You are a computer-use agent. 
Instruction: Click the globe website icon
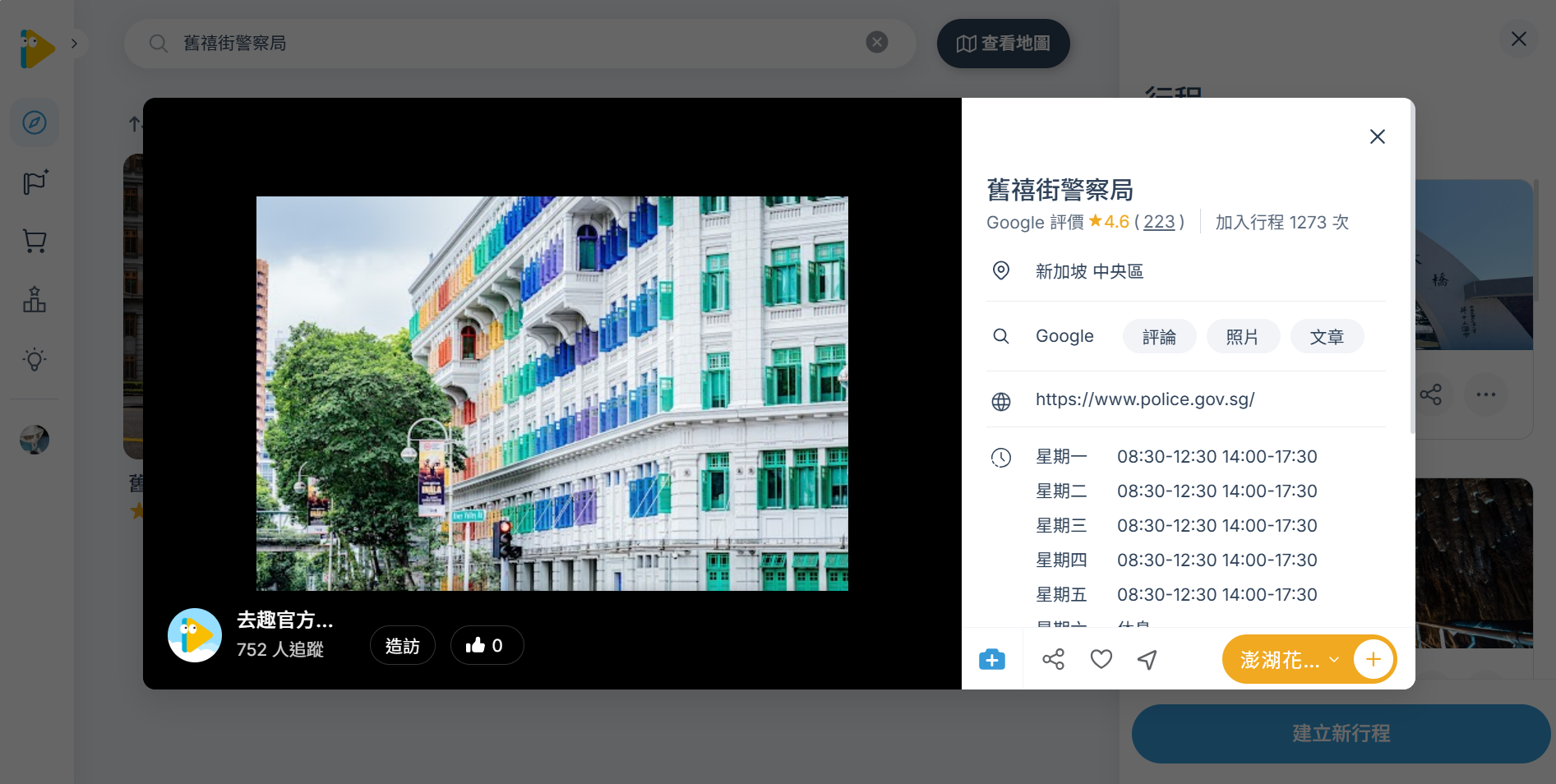1001,401
